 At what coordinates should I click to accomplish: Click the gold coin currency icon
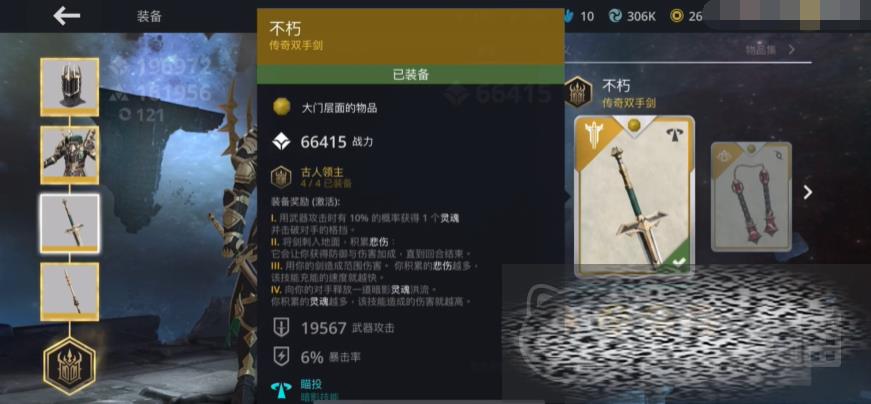click(x=676, y=16)
